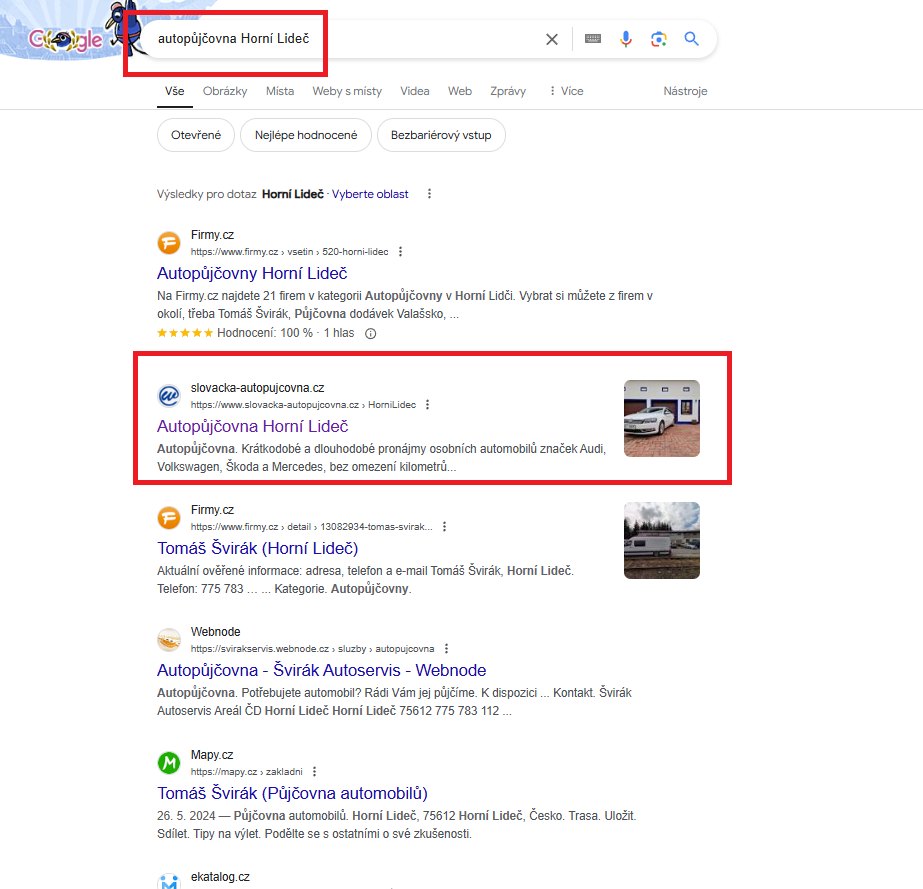
Task: Click the slovacka-autopujcovna.cz site favicon
Action: (x=169, y=396)
